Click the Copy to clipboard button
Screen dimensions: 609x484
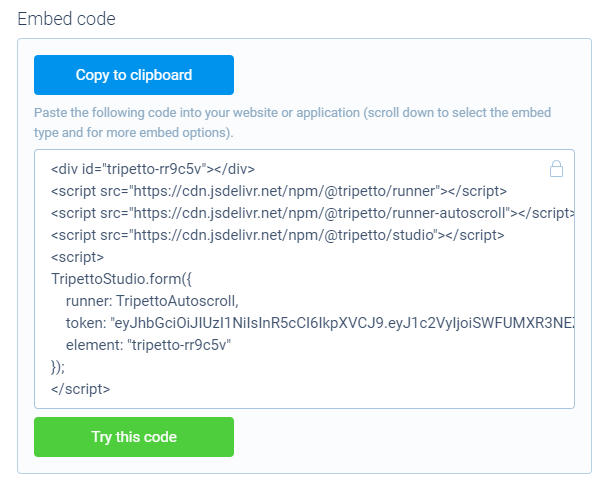[x=134, y=75]
